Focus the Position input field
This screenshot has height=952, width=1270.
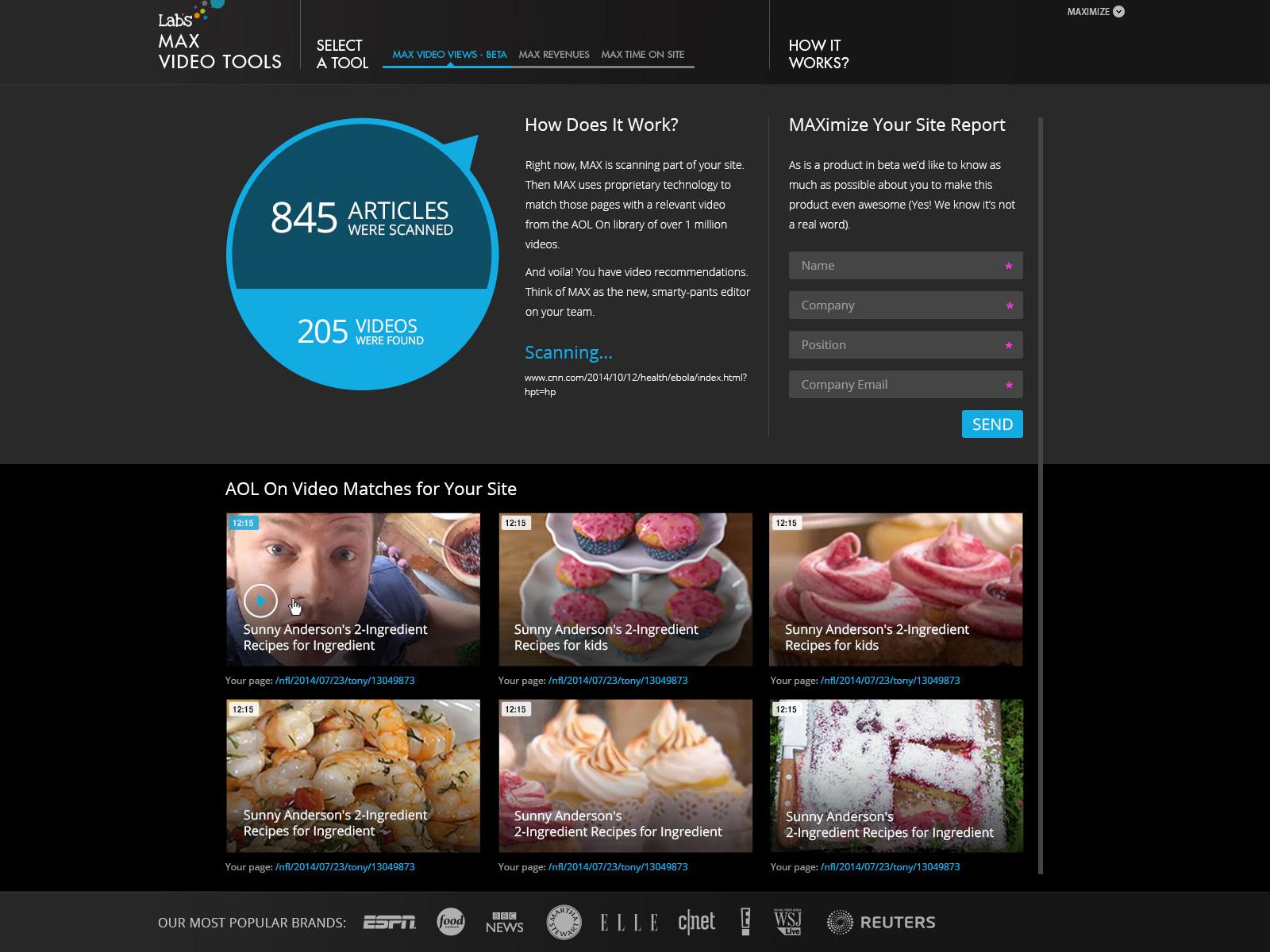[906, 345]
